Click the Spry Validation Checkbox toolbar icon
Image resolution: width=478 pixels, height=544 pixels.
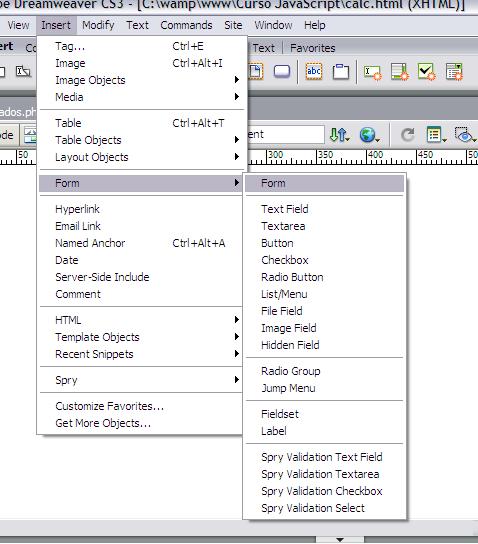point(427,72)
